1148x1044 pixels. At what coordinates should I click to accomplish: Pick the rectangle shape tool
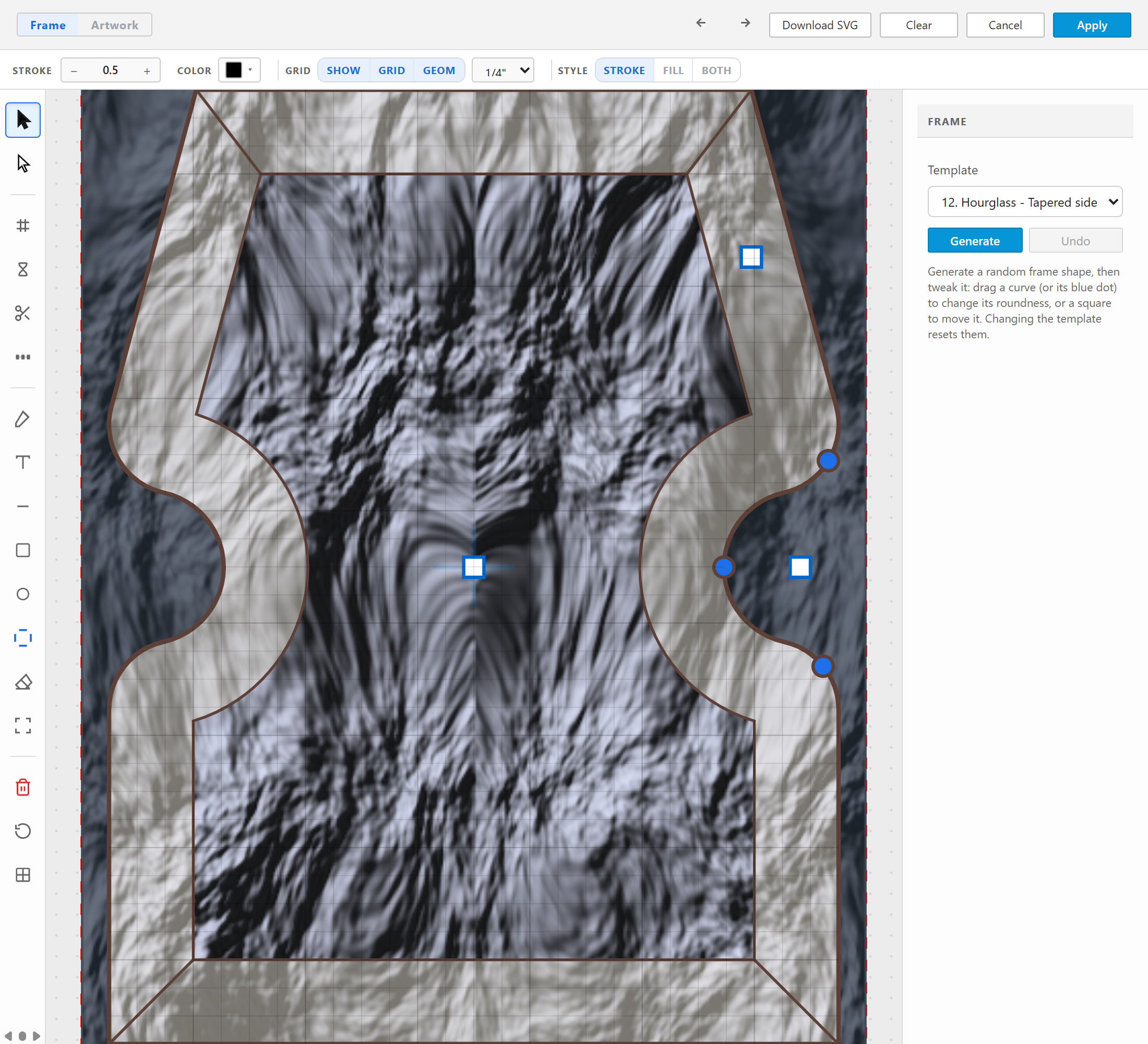[x=23, y=550]
